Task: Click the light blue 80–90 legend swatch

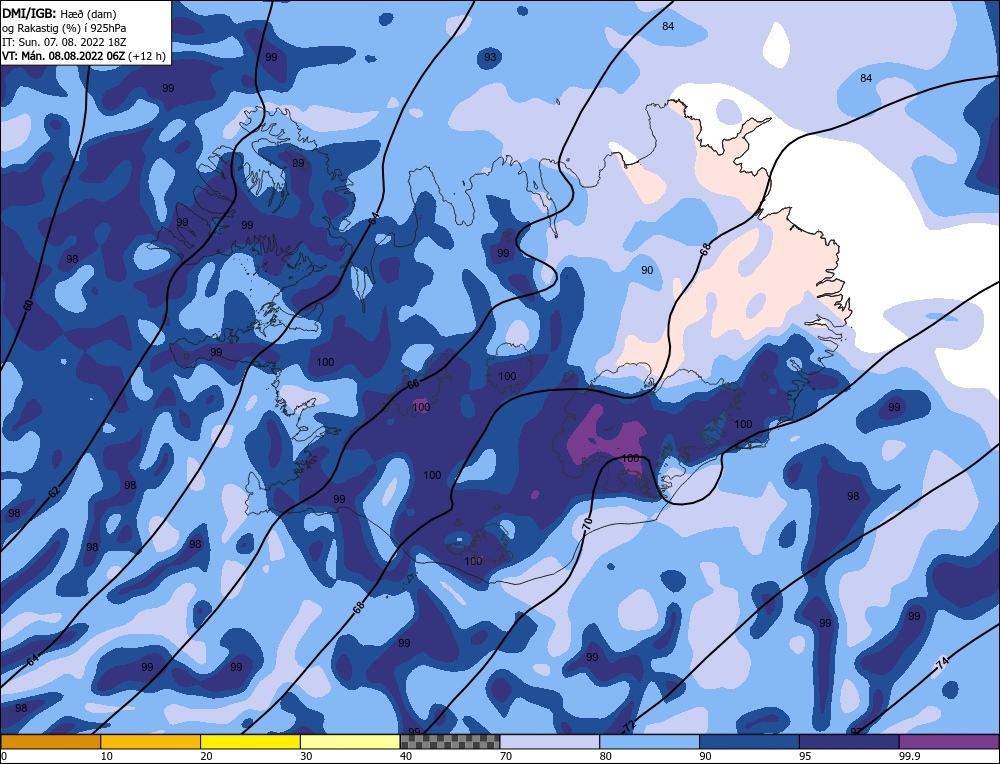Action: tap(649, 742)
